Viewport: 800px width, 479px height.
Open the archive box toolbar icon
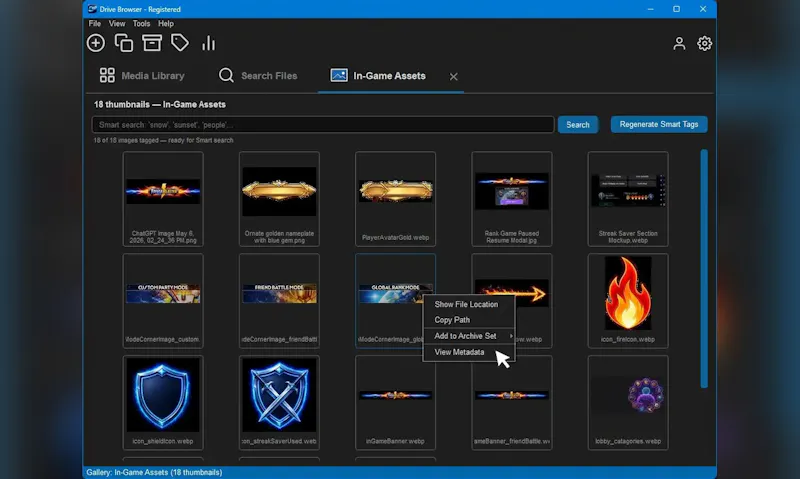click(x=152, y=43)
